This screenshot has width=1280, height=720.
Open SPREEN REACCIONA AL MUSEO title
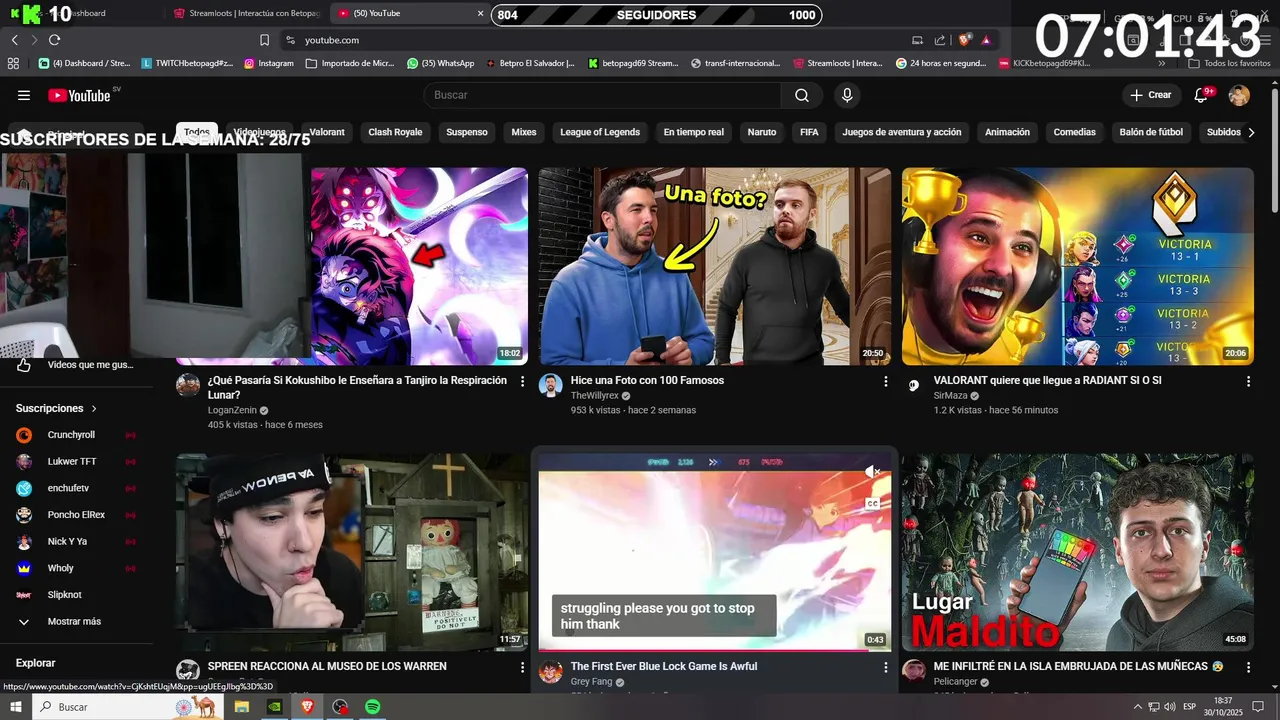pyautogui.click(x=327, y=666)
